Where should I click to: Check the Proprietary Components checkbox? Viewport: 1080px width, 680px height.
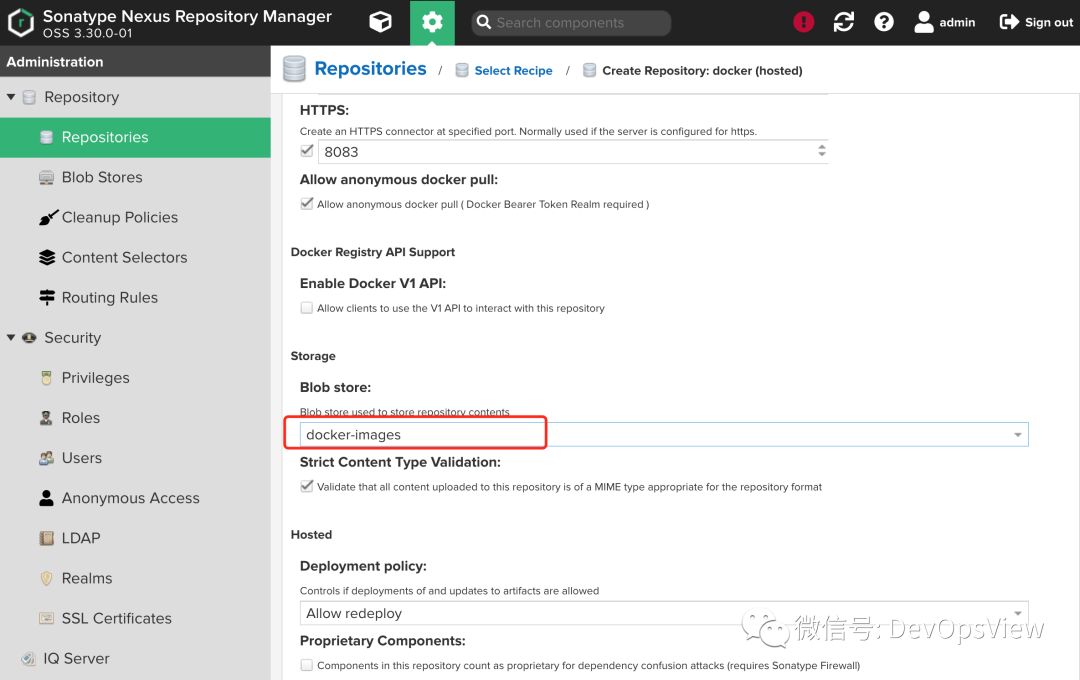click(307, 665)
